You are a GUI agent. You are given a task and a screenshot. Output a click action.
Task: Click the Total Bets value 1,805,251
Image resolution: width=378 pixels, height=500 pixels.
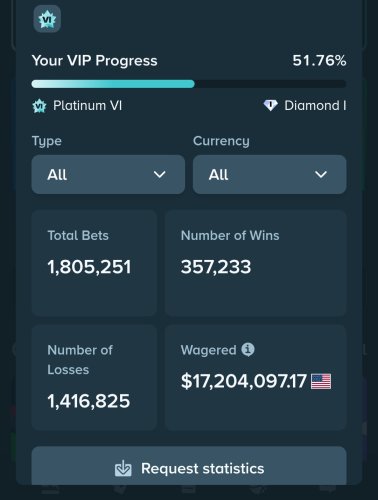click(89, 267)
